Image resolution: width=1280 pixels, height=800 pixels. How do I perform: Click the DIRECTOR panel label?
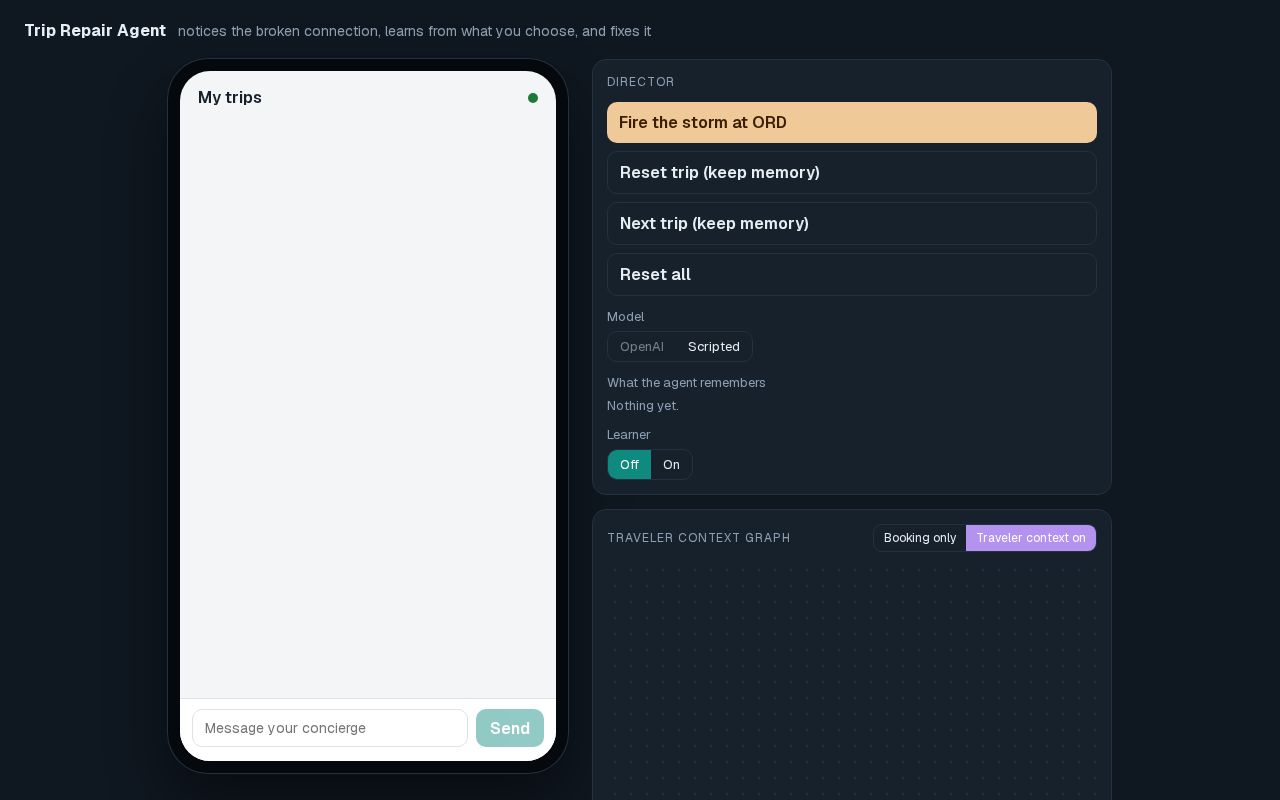point(641,82)
